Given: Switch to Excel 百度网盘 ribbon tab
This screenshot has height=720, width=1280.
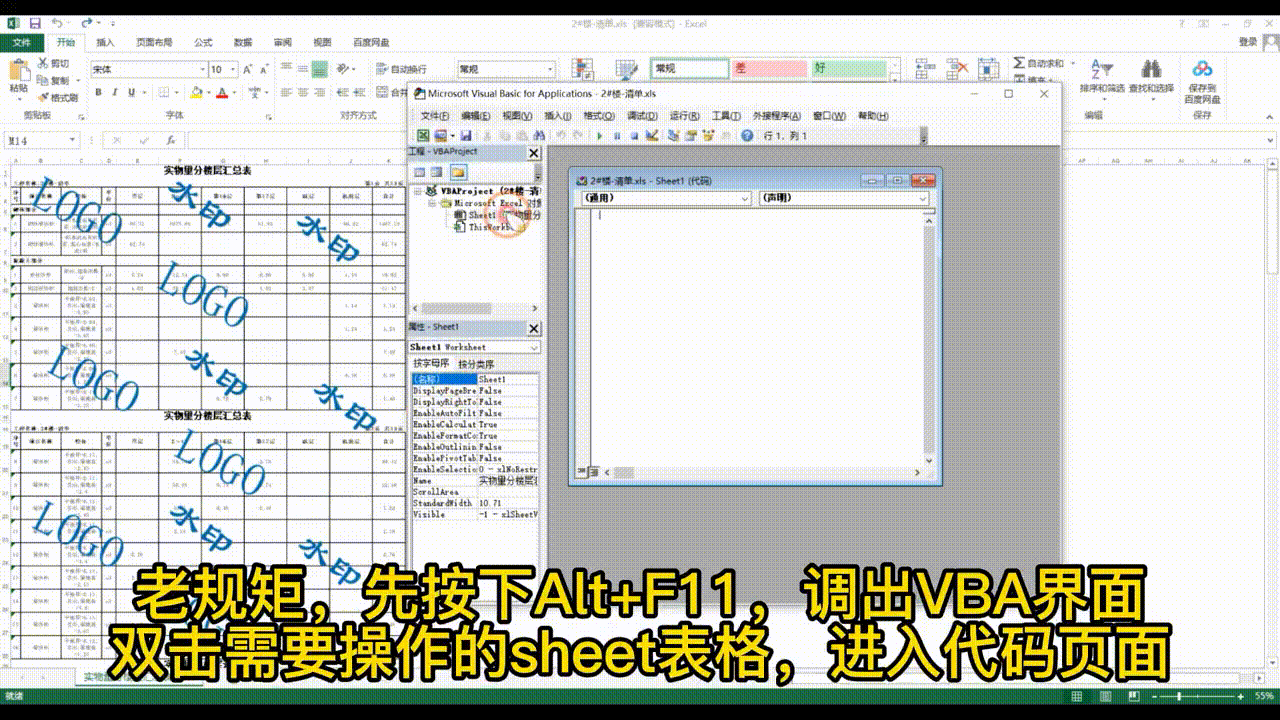Looking at the screenshot, I should coord(371,42).
